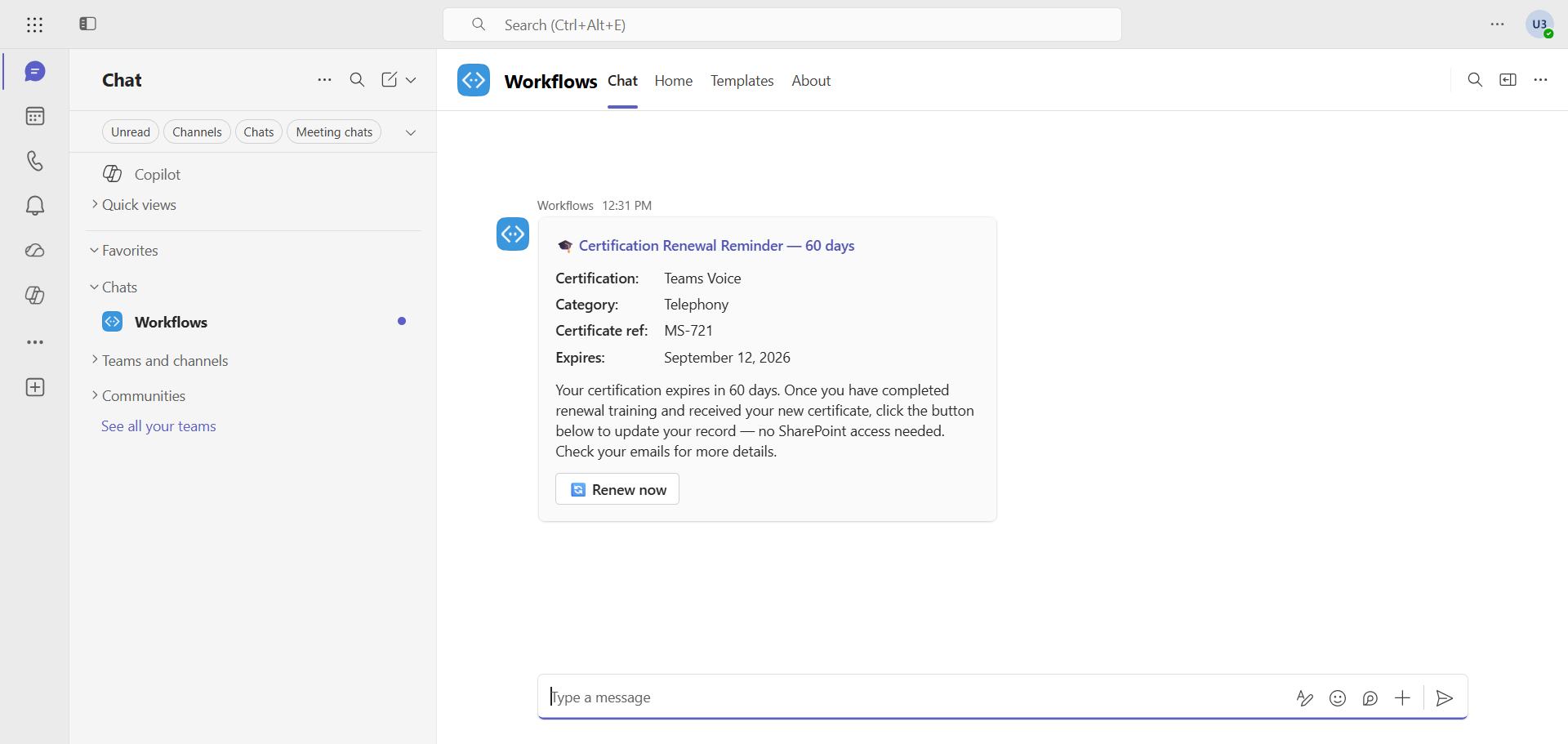Click the Workflows message avatar icon
Viewport: 1568px width, 744px height.
tap(513, 234)
